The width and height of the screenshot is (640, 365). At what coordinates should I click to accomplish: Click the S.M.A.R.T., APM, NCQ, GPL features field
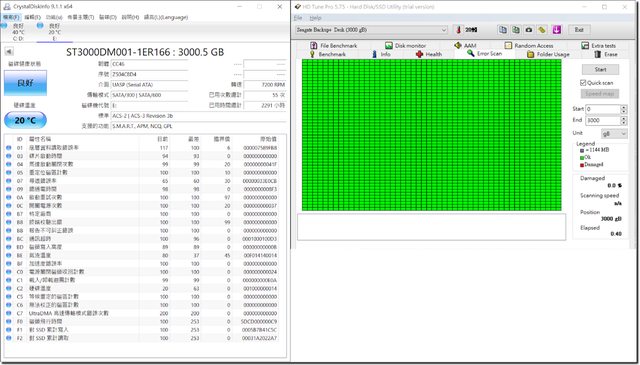pos(198,126)
